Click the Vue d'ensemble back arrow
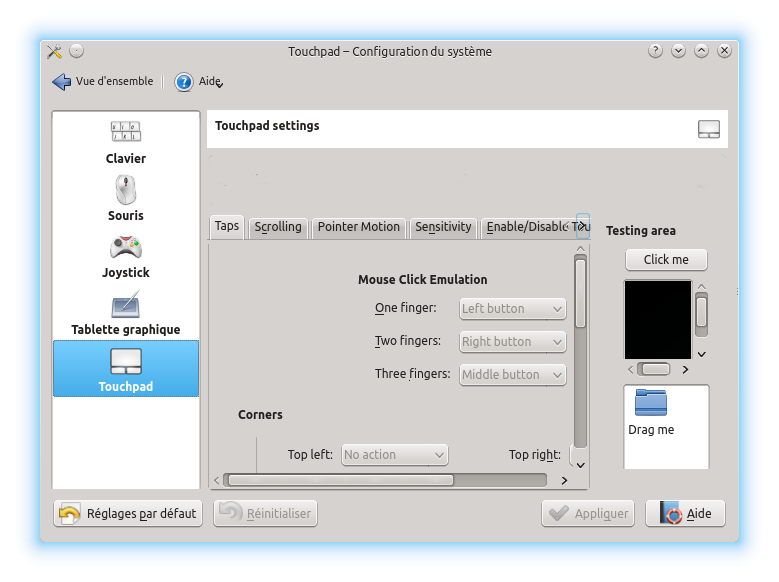Image resolution: width=779 pixels, height=582 pixels. pos(62,82)
